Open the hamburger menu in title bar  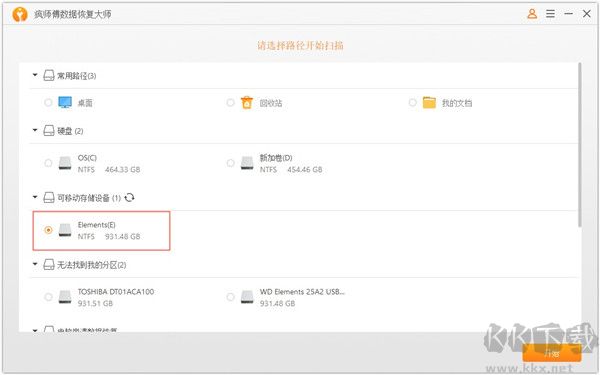[550, 14]
